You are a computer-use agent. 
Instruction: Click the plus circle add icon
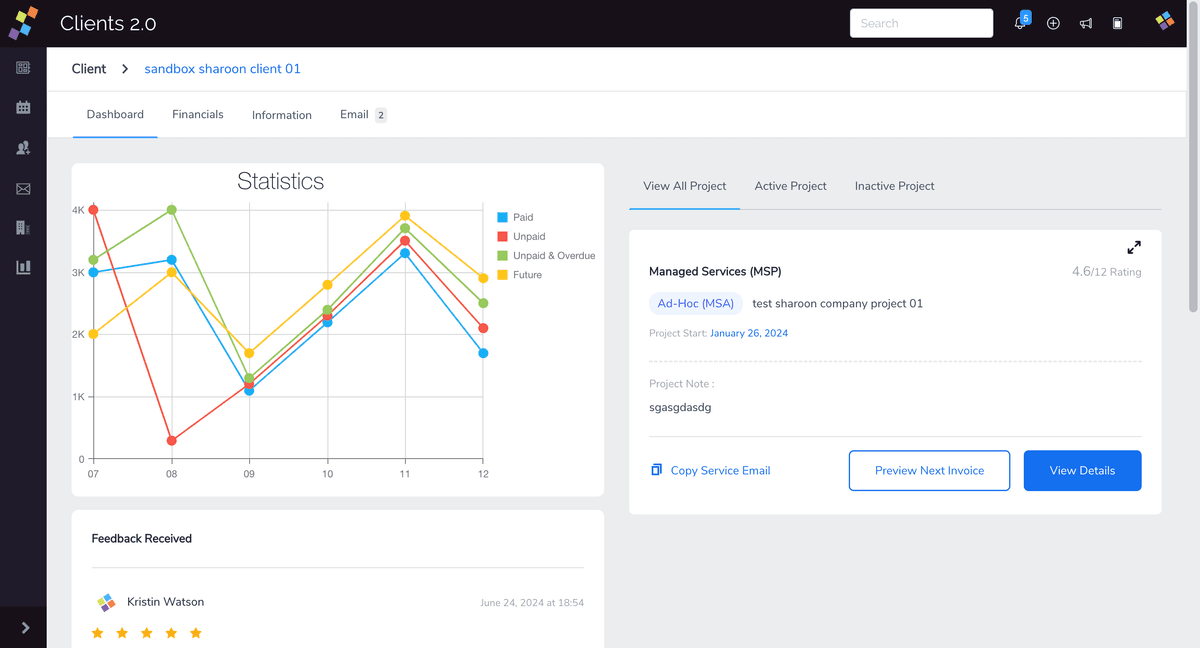[x=1053, y=23]
